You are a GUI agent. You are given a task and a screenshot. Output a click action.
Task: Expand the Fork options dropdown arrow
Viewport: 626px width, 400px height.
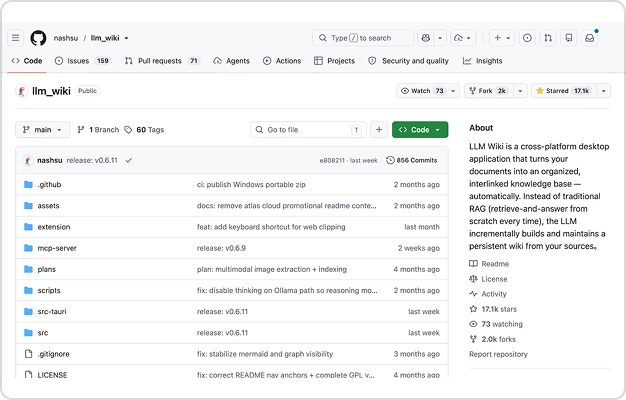pyautogui.click(x=520, y=91)
